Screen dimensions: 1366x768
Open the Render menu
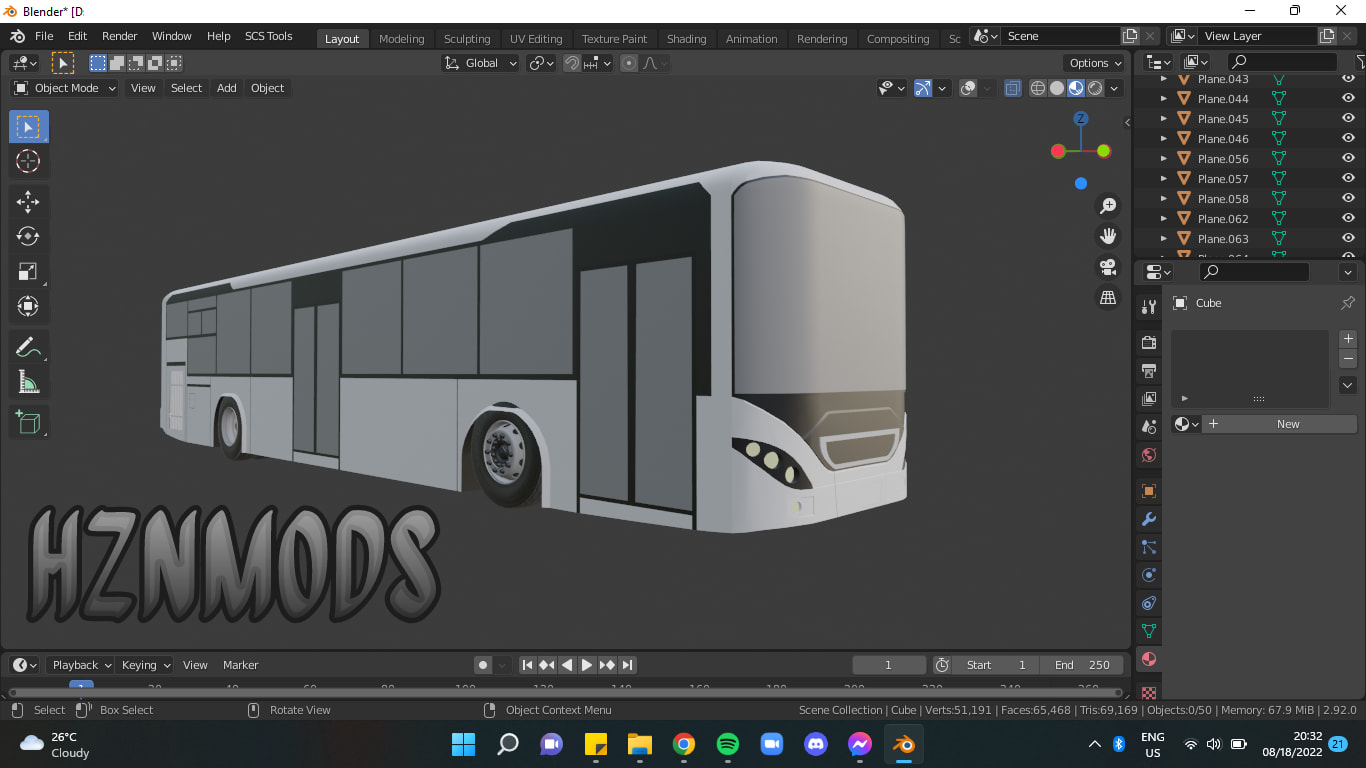(120, 36)
